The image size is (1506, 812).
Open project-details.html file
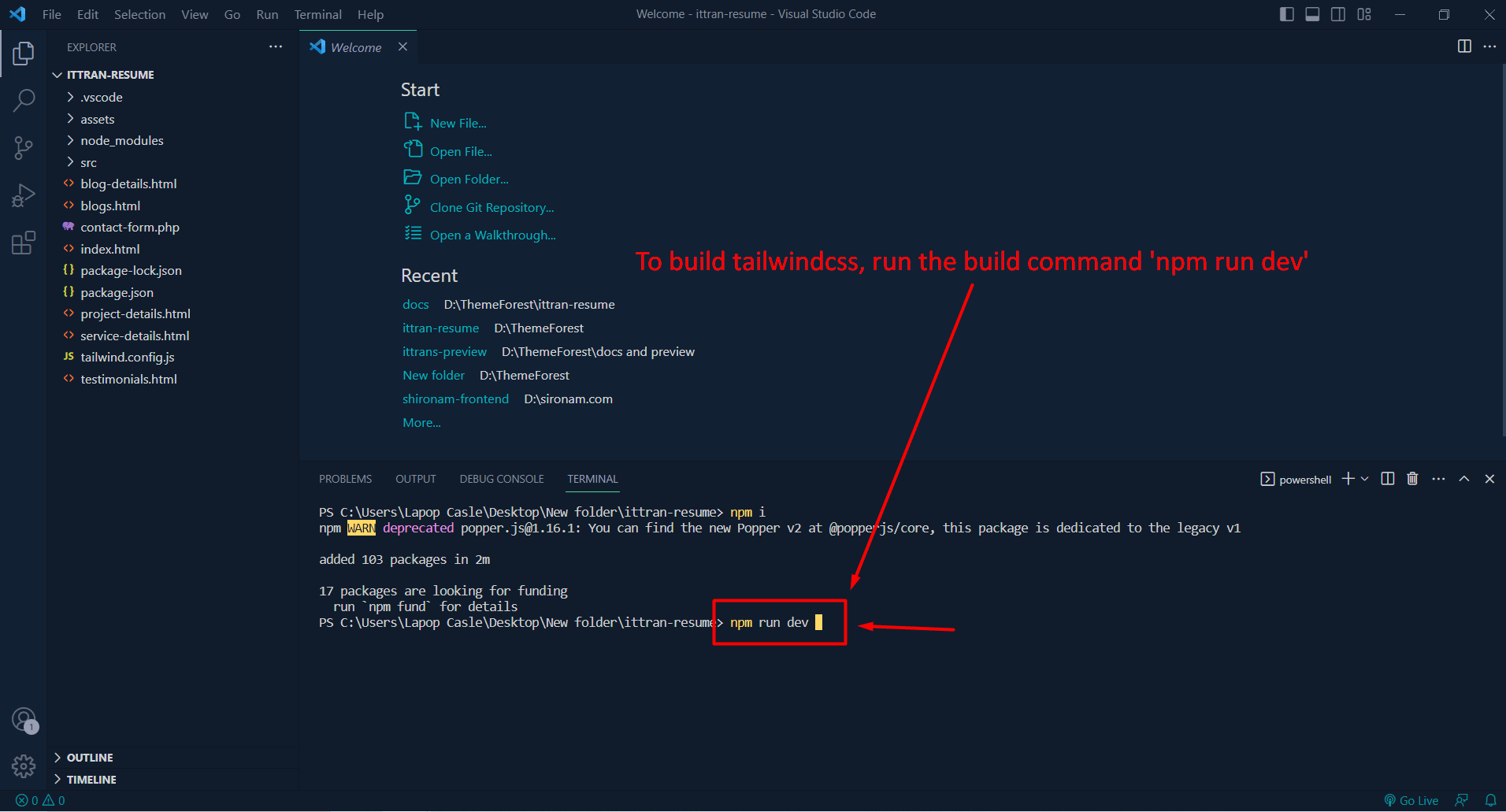(173, 313)
